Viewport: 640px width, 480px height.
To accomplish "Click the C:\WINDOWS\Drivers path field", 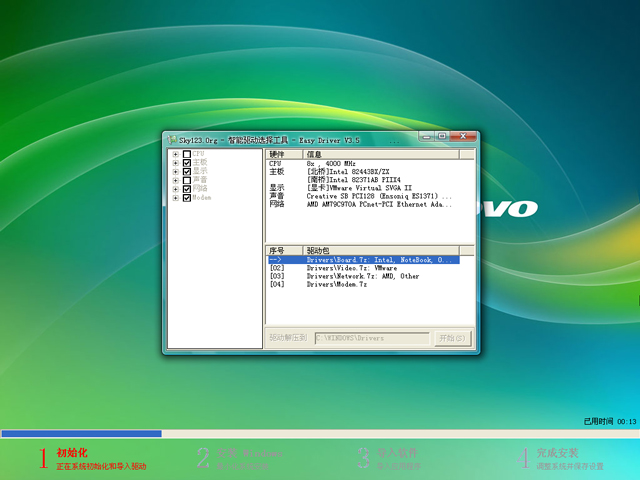I will pos(371,338).
